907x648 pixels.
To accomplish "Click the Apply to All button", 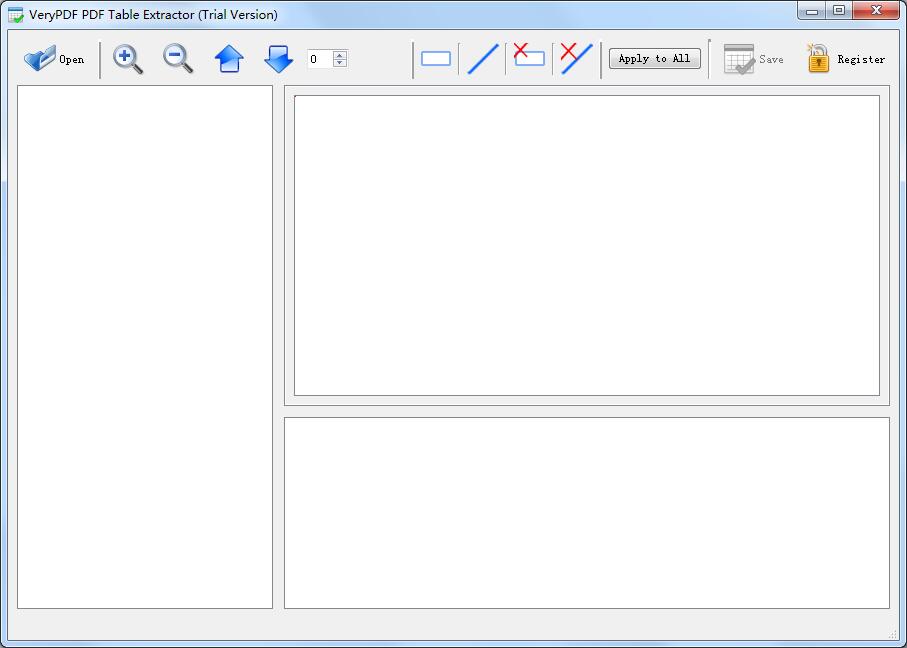I will pos(654,58).
